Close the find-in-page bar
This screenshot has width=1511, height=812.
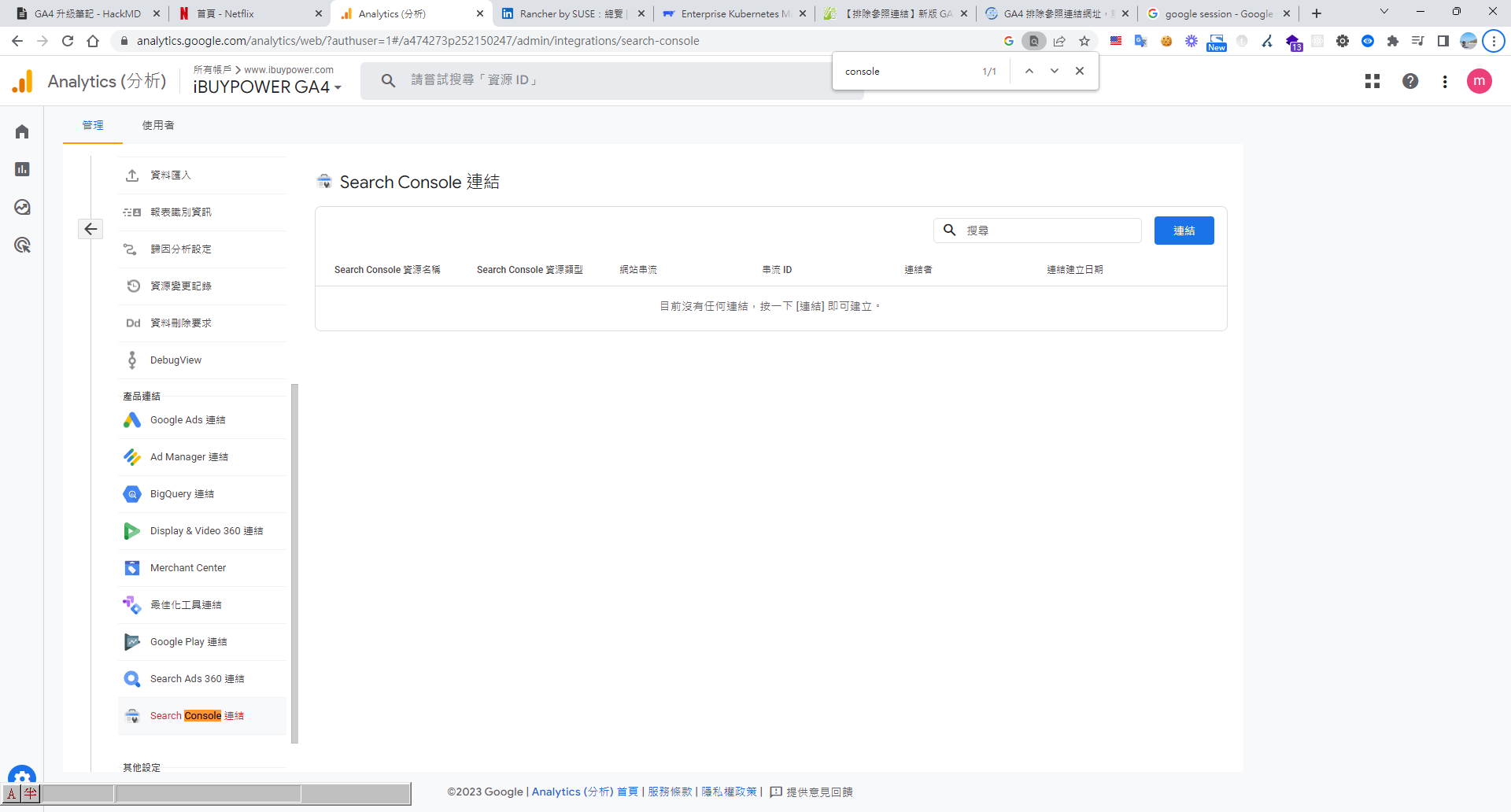pyautogui.click(x=1080, y=71)
